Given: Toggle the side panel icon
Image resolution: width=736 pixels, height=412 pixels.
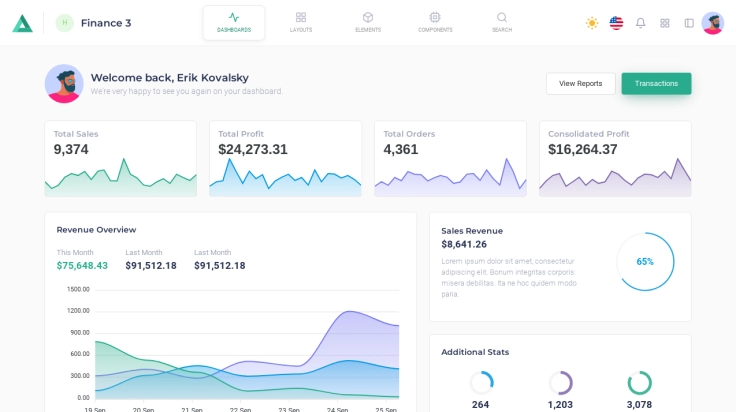Looking at the screenshot, I should pyautogui.click(x=689, y=23).
